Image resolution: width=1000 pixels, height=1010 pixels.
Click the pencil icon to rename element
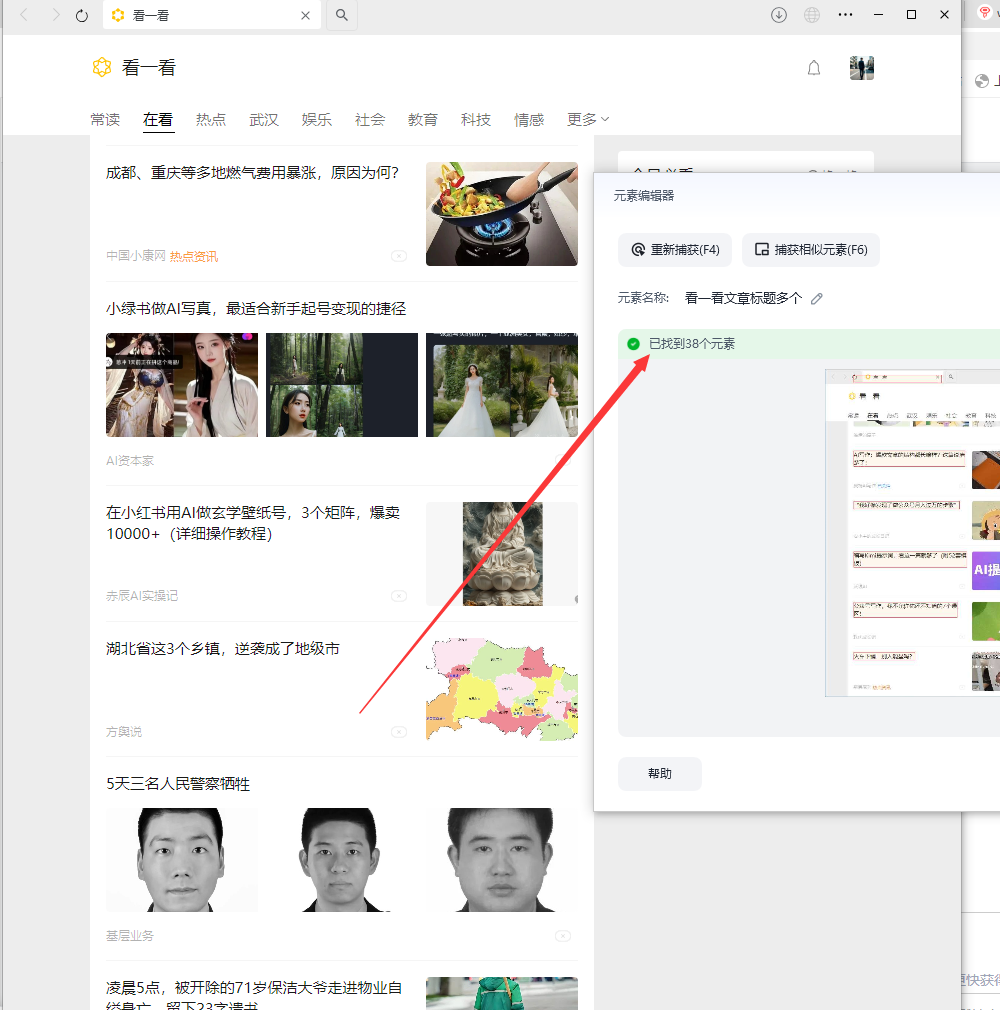(x=817, y=298)
